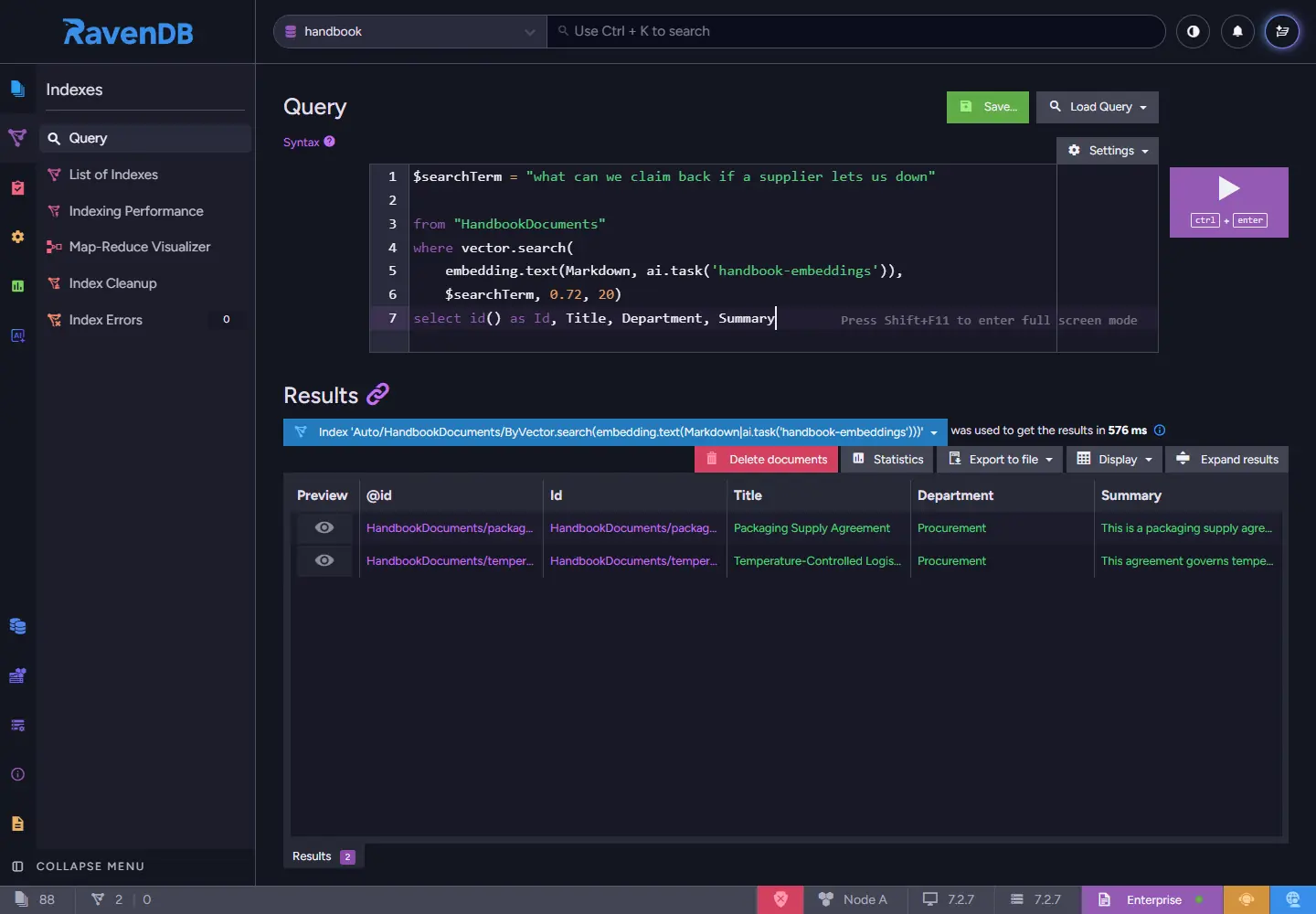Open the handbook database selector dropdown
The width and height of the screenshot is (1316, 914).
click(x=410, y=31)
